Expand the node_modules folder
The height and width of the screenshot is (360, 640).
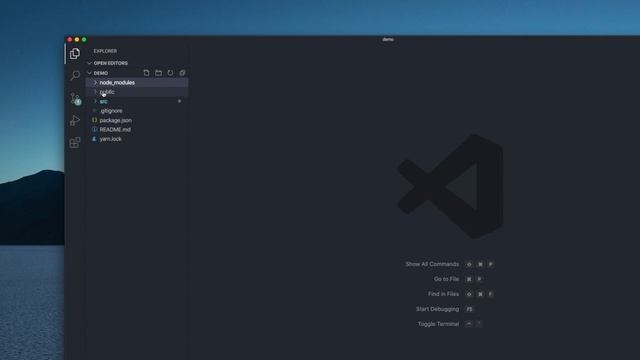137,82
